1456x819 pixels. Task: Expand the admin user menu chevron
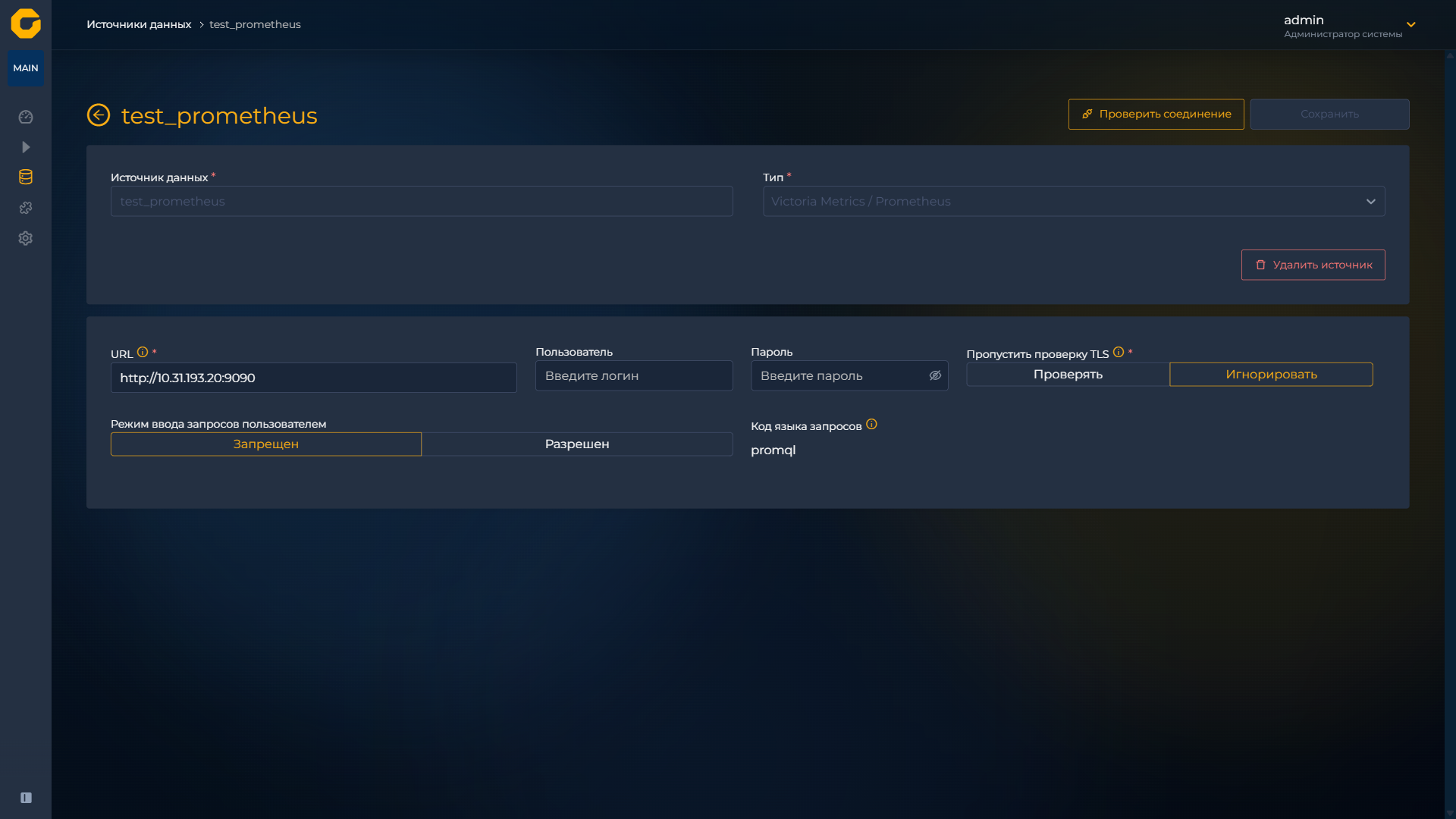coord(1411,25)
